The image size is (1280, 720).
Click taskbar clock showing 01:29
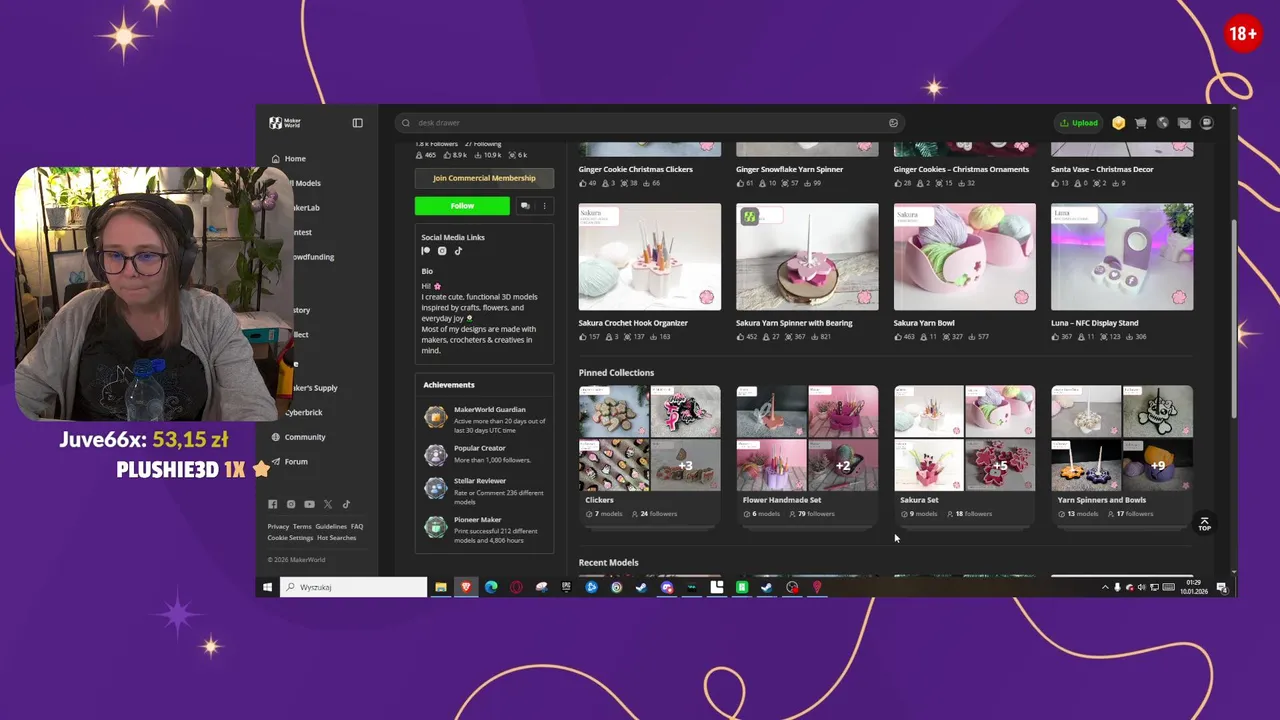click(1193, 587)
